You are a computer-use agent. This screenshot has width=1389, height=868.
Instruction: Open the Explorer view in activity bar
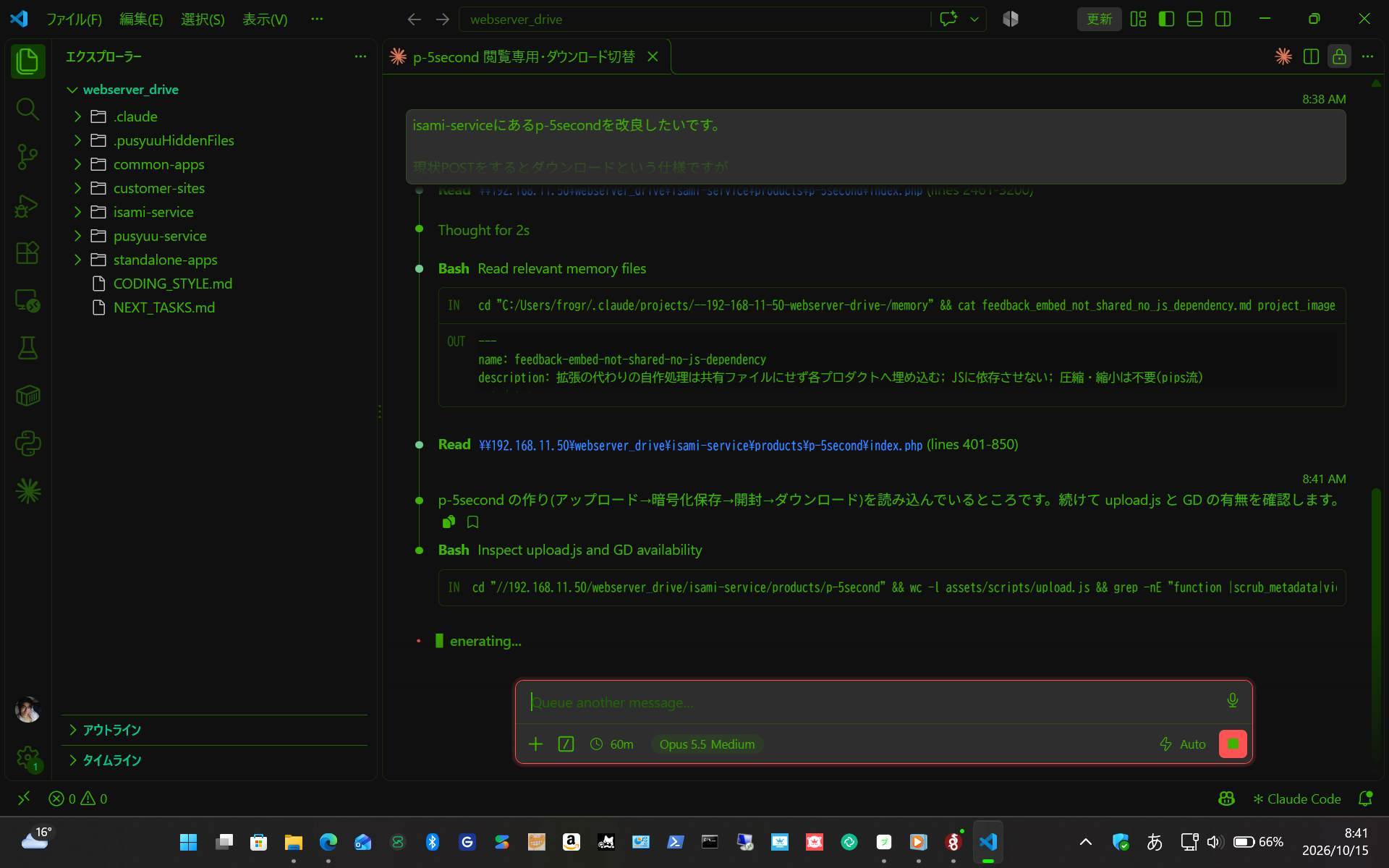[x=27, y=61]
